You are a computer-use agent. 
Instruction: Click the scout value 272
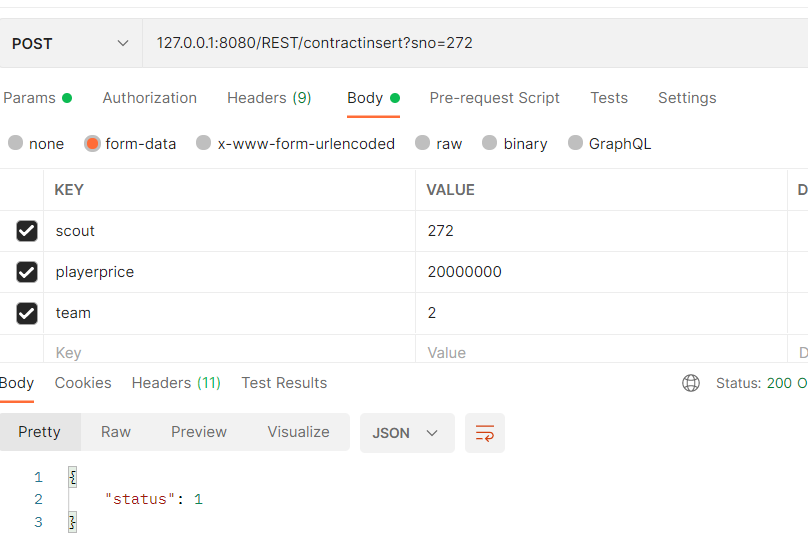tap(441, 231)
